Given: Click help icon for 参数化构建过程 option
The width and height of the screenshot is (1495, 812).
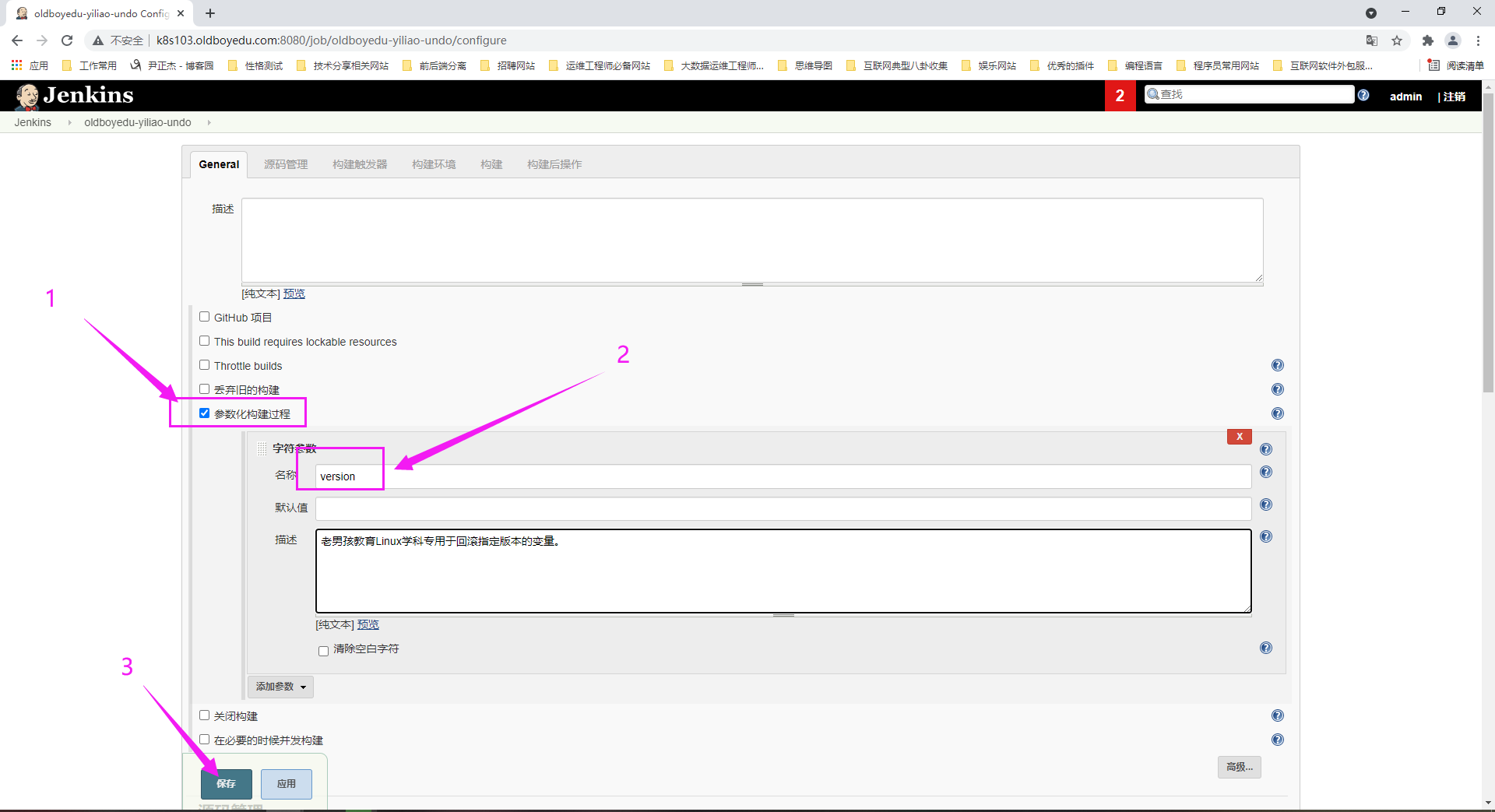Looking at the screenshot, I should pyautogui.click(x=1277, y=413).
